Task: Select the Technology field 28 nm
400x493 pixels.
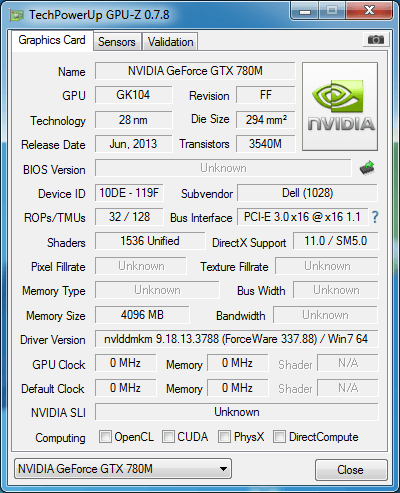Action: 133,120
